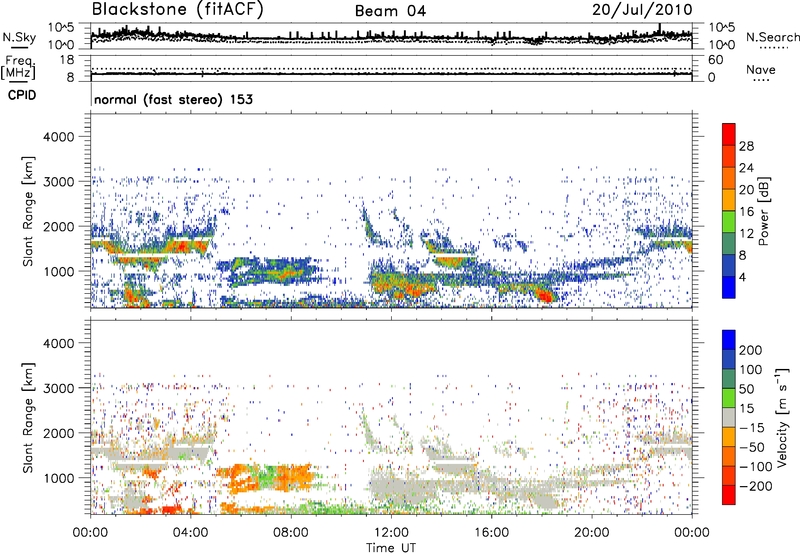Click the '4' tick on Power colorbar
This screenshot has width=800, height=554.
point(742,277)
